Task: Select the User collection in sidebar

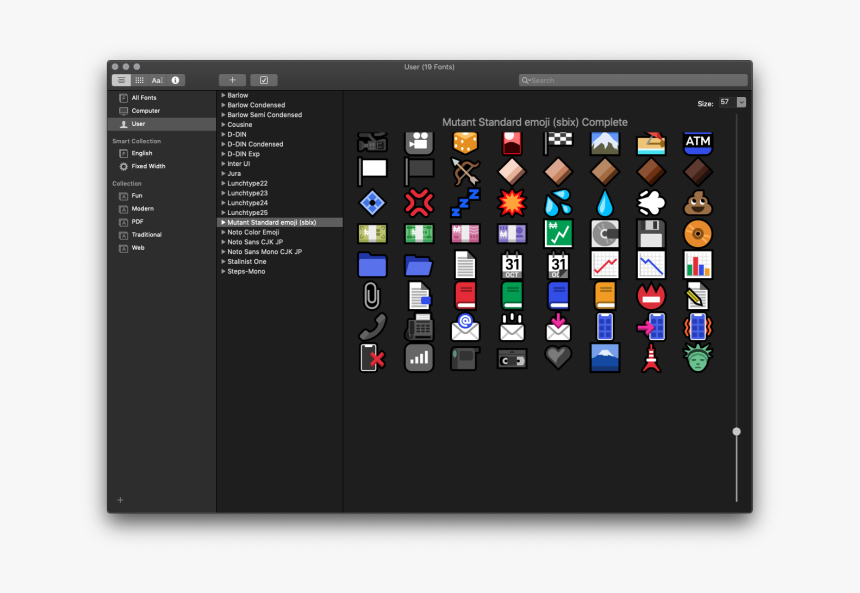Action: [161, 124]
